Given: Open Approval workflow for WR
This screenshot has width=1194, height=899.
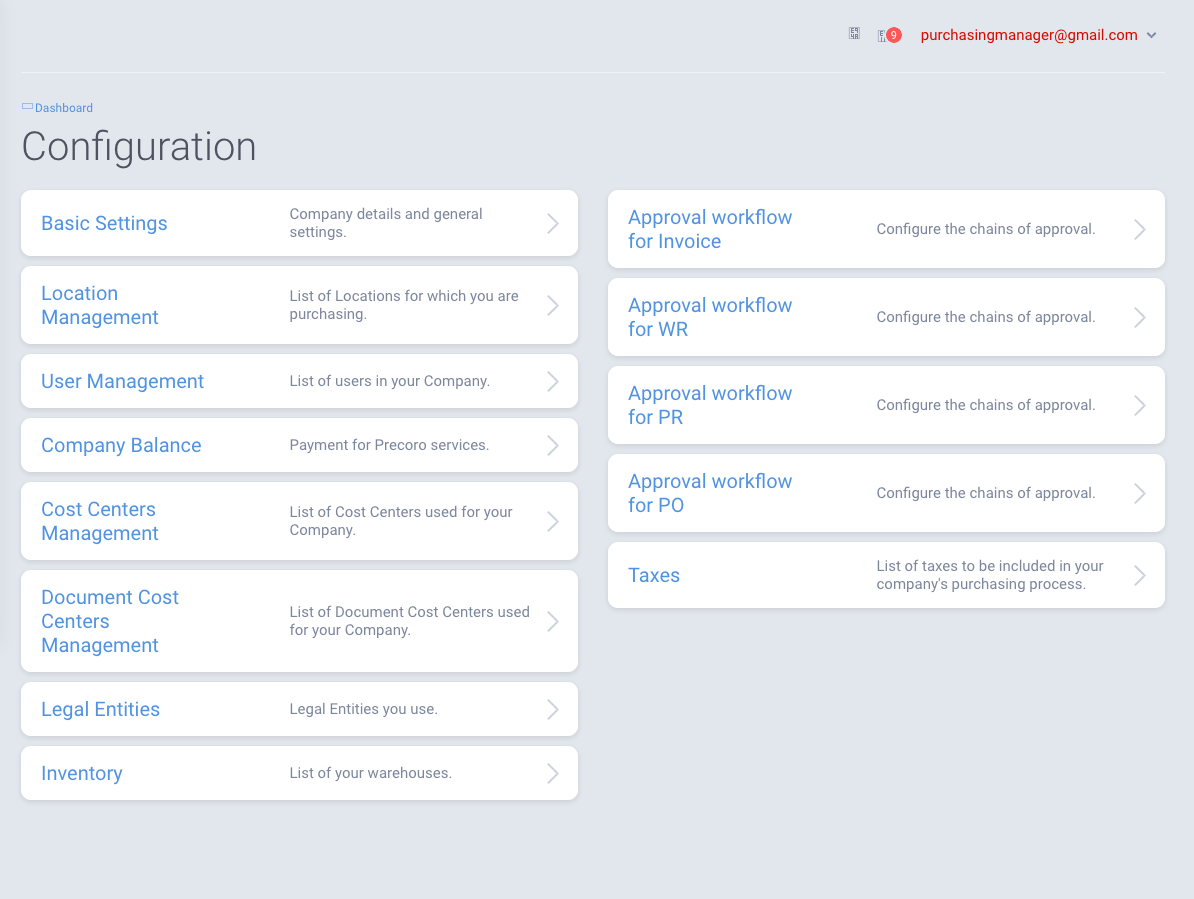Looking at the screenshot, I should [710, 317].
